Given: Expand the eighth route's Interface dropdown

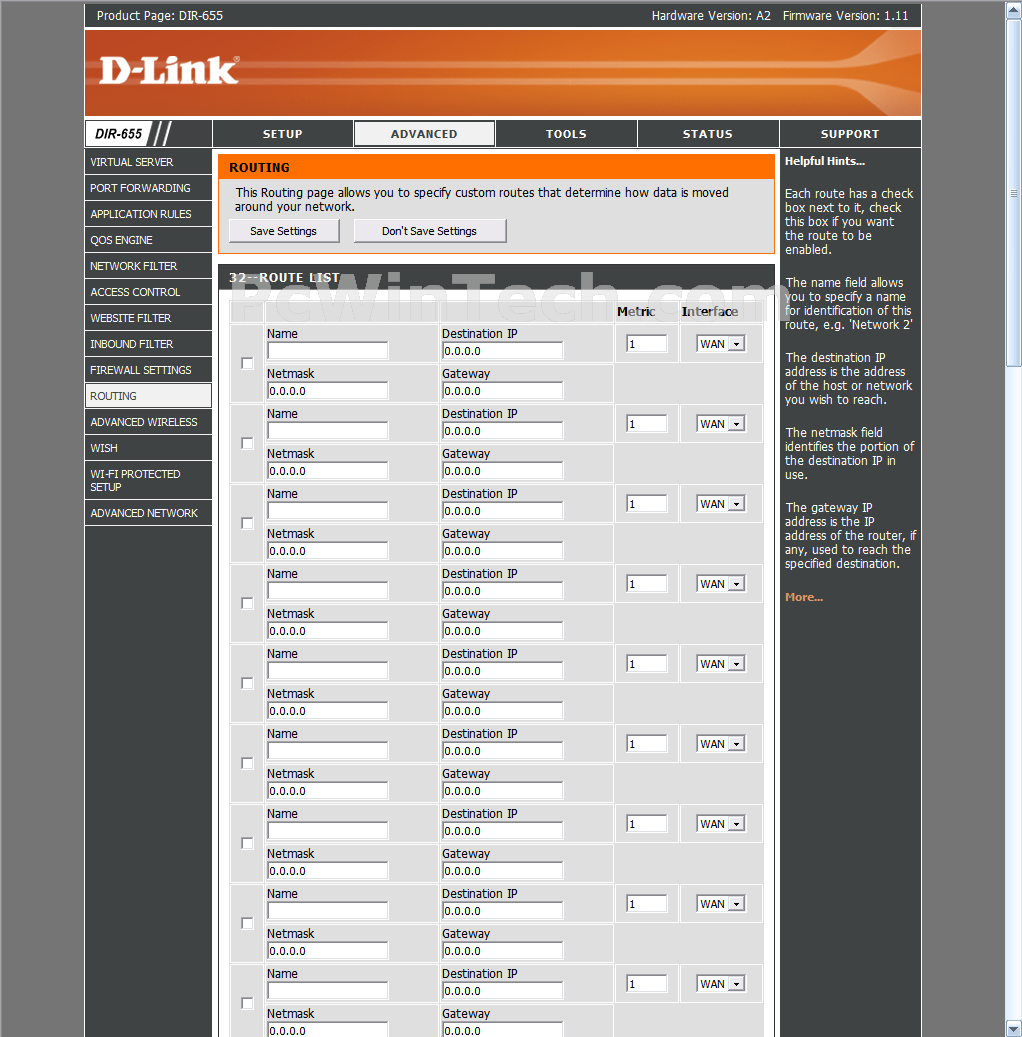Looking at the screenshot, I should pyautogui.click(x=721, y=904).
